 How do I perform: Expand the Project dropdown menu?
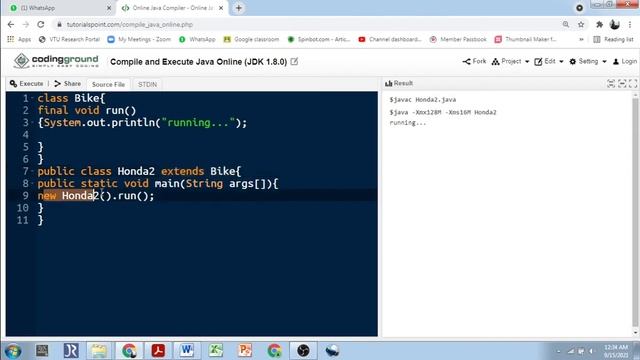pyautogui.click(x=510, y=61)
